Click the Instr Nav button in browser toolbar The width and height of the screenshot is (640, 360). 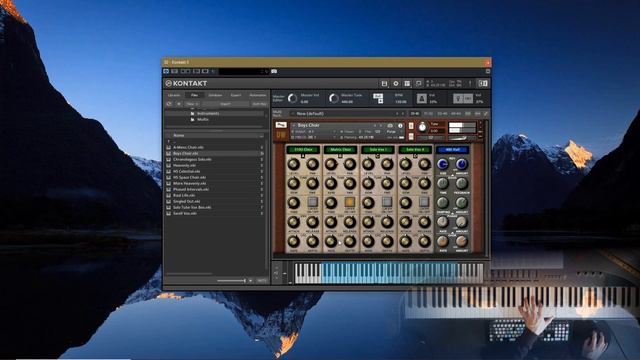259,104
